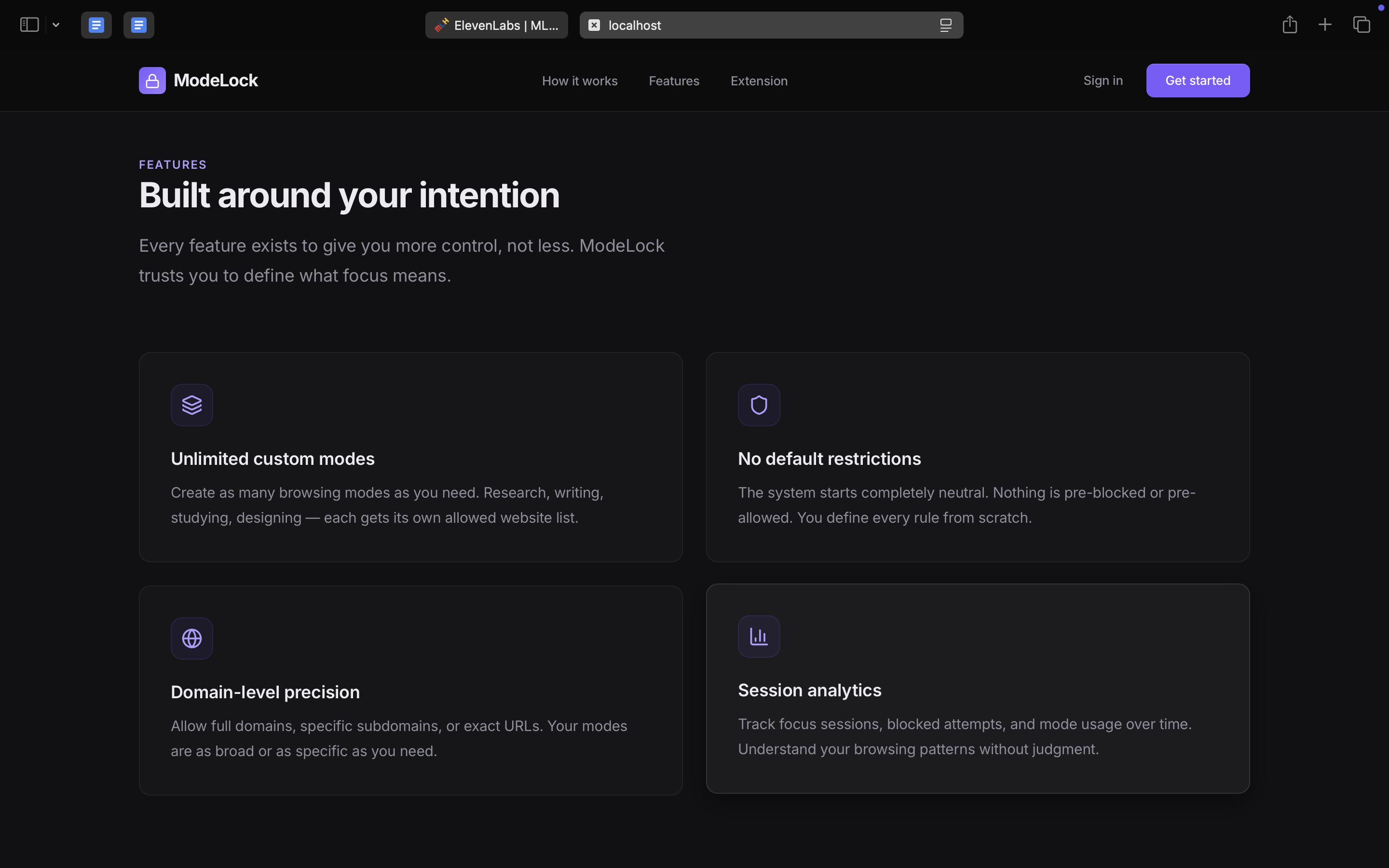1389x868 pixels.
Task: Click the localhost address bar
Action: point(763,25)
